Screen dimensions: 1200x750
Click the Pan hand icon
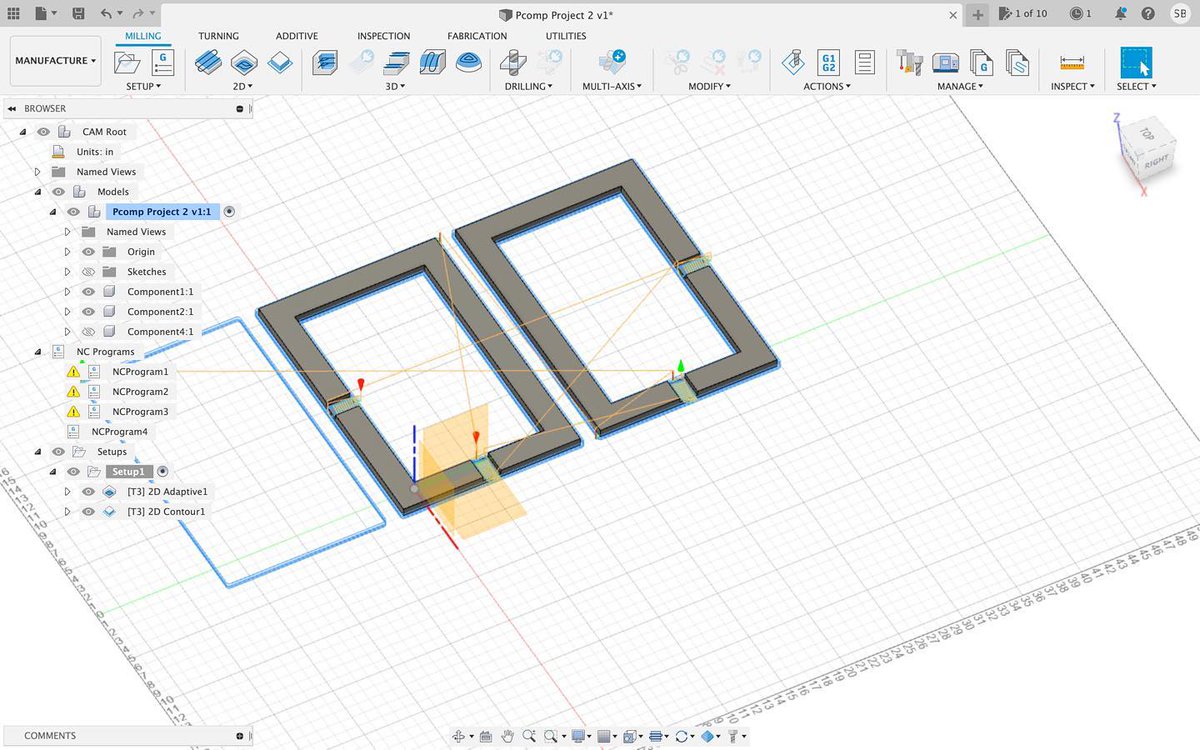click(508, 737)
